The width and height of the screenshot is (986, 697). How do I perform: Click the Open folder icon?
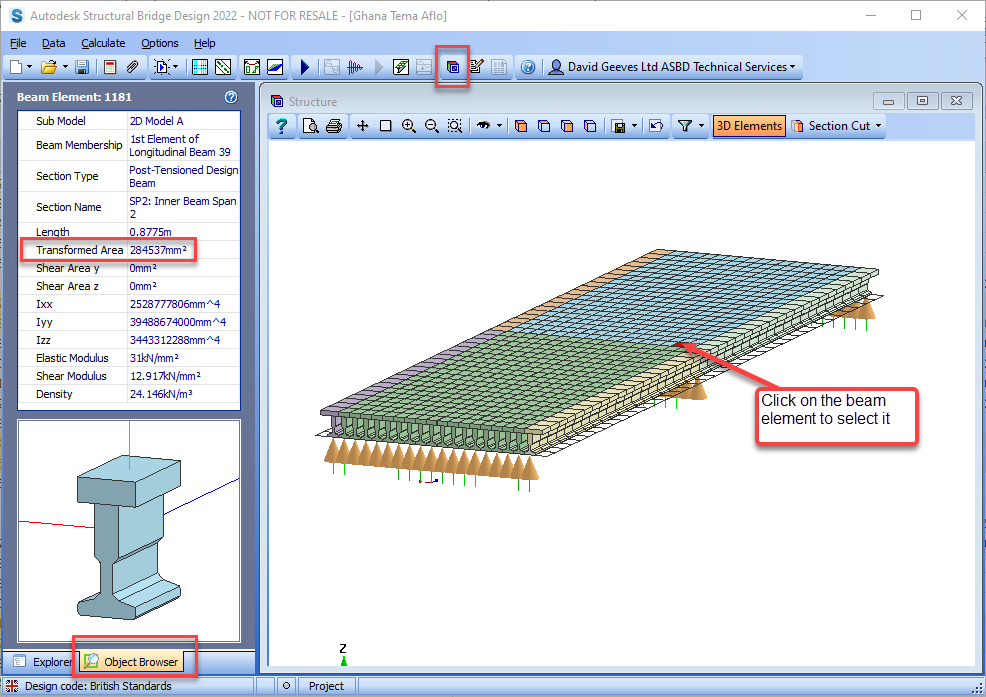[49, 67]
